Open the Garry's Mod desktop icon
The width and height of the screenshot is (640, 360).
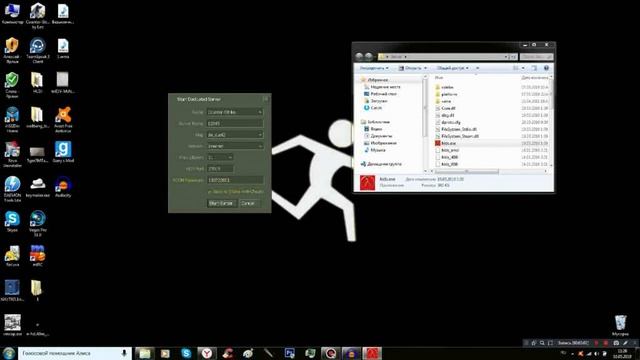pos(63,152)
